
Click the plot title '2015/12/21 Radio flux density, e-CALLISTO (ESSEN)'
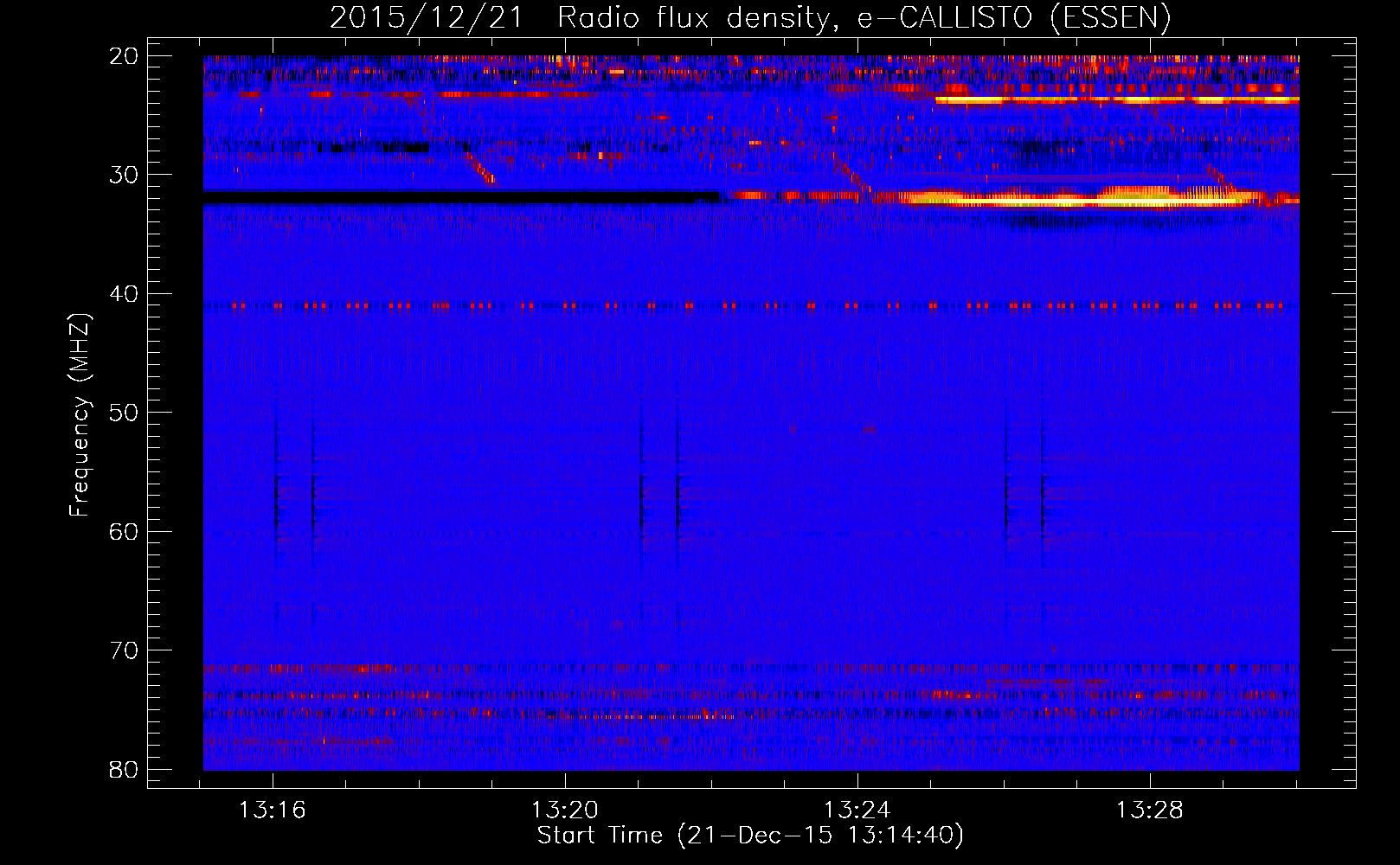click(750, 17)
